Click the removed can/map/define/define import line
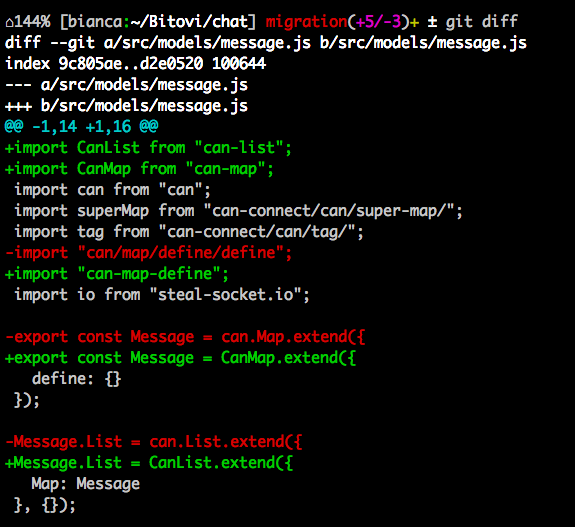 tap(149, 253)
